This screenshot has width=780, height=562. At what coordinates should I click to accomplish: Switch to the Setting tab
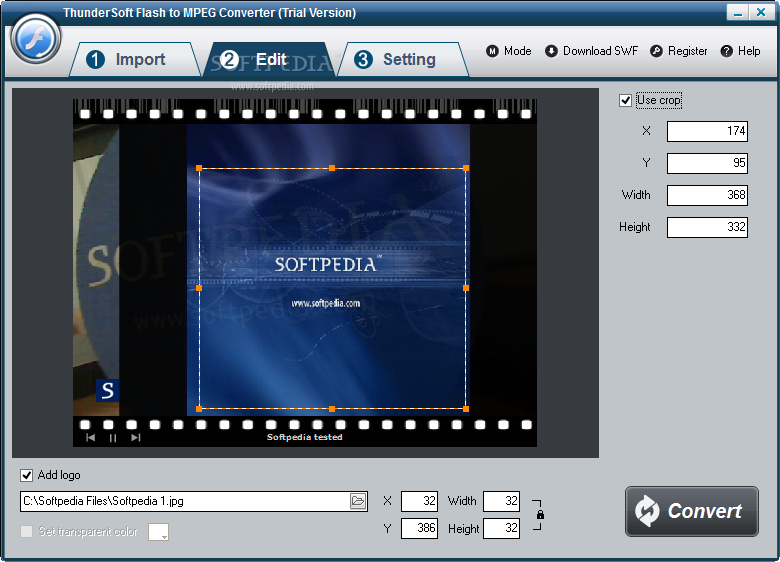tap(402, 60)
